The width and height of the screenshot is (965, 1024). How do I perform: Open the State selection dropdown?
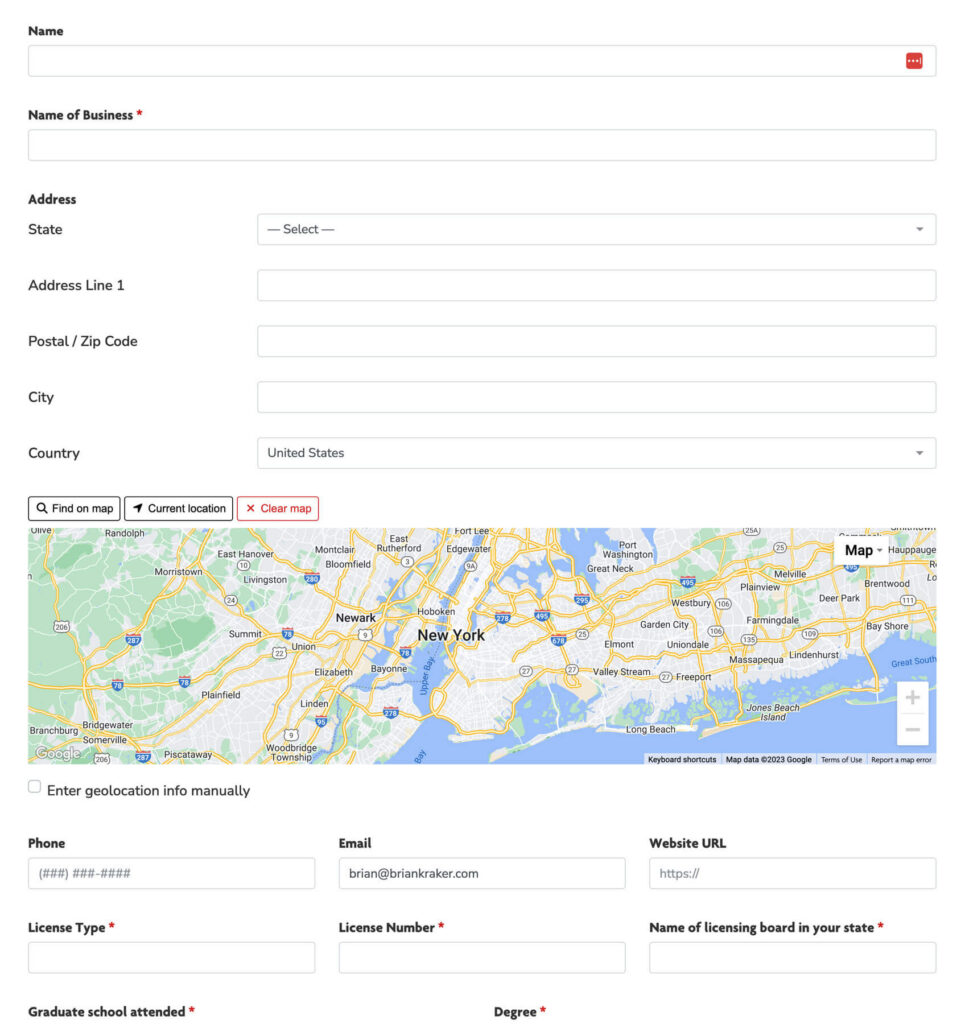[596, 229]
